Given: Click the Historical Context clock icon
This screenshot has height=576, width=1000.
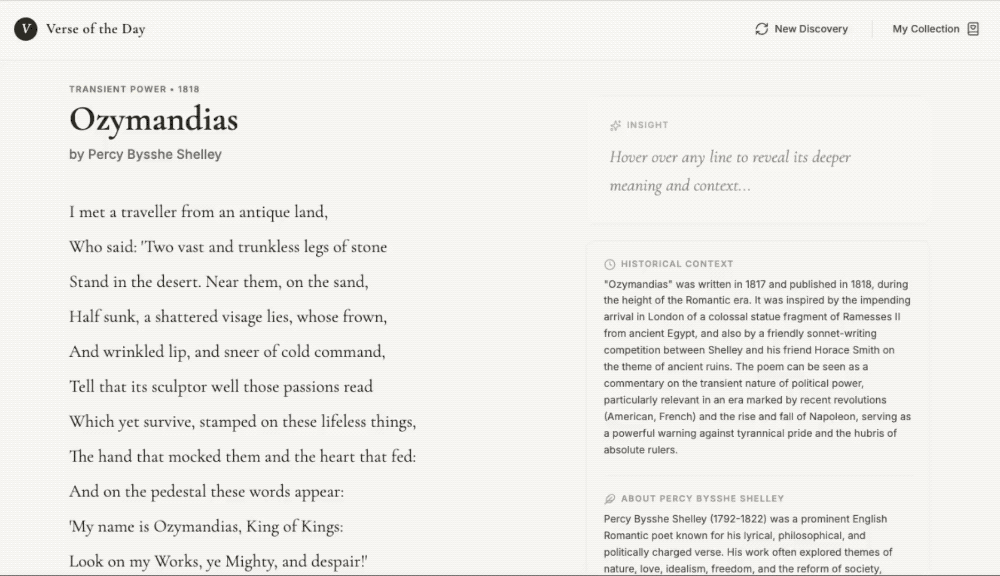Looking at the screenshot, I should tap(610, 264).
